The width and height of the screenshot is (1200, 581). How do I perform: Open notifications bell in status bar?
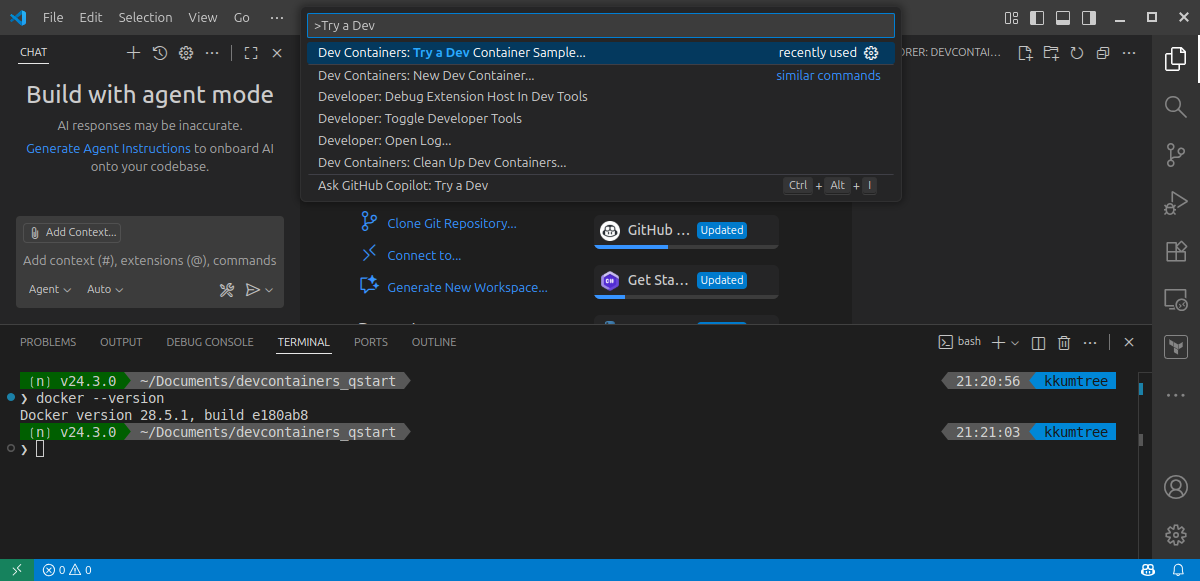click(x=1178, y=570)
